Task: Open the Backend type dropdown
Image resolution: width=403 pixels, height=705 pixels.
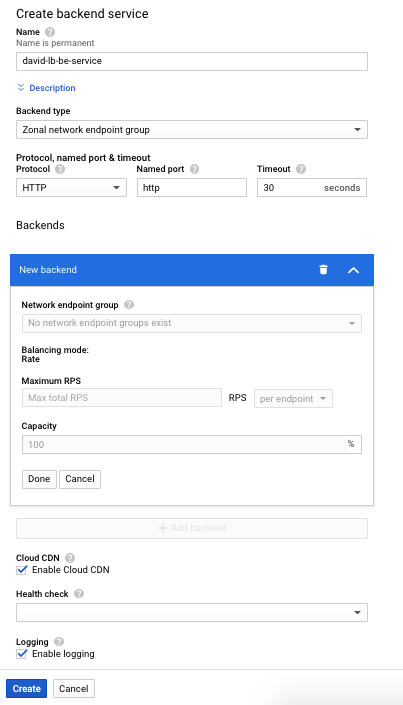Action: click(x=192, y=129)
